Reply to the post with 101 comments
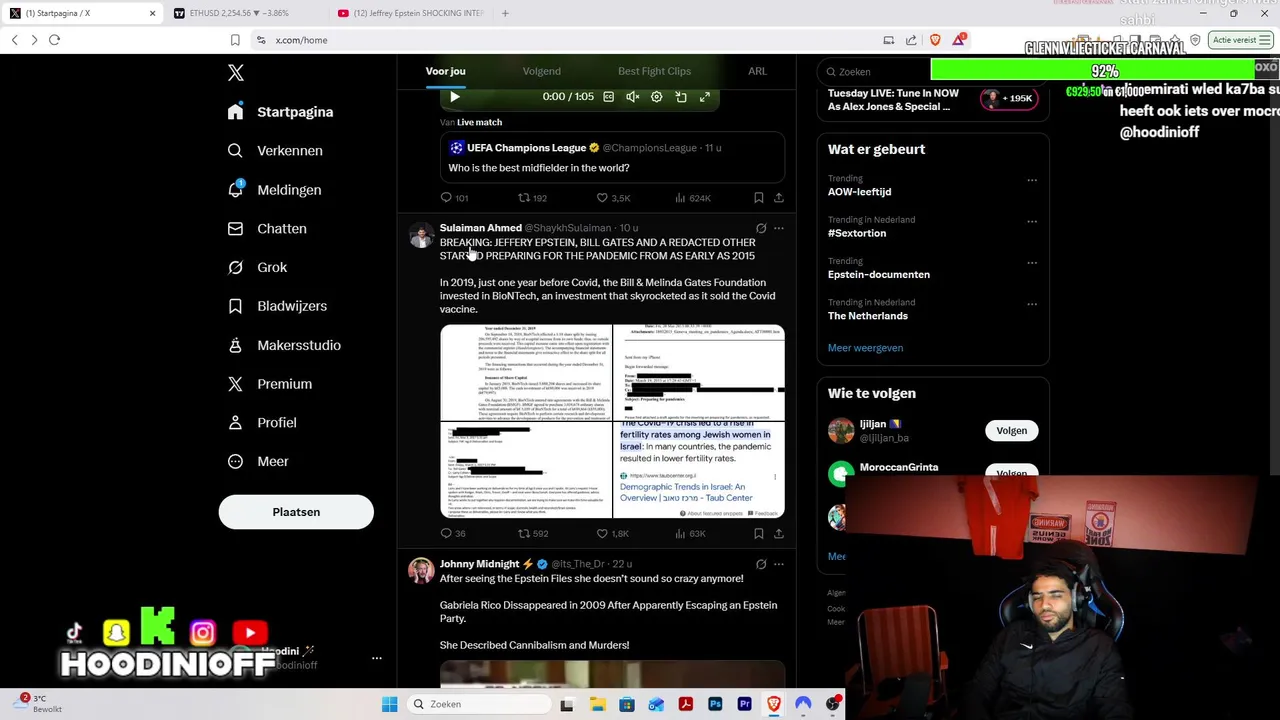Viewport: 1280px width, 720px height. [x=454, y=198]
